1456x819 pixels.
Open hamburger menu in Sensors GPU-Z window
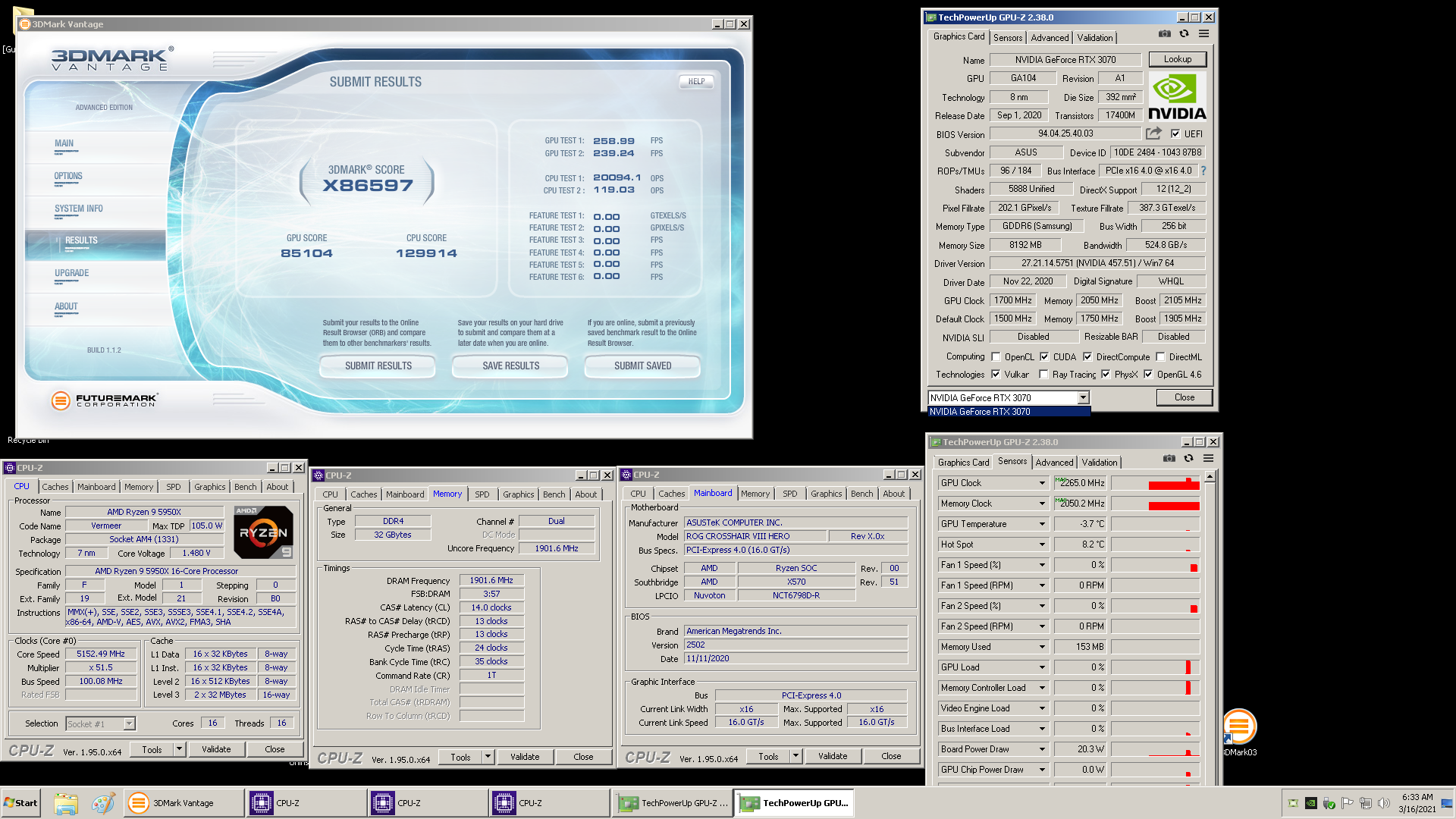pos(1208,459)
